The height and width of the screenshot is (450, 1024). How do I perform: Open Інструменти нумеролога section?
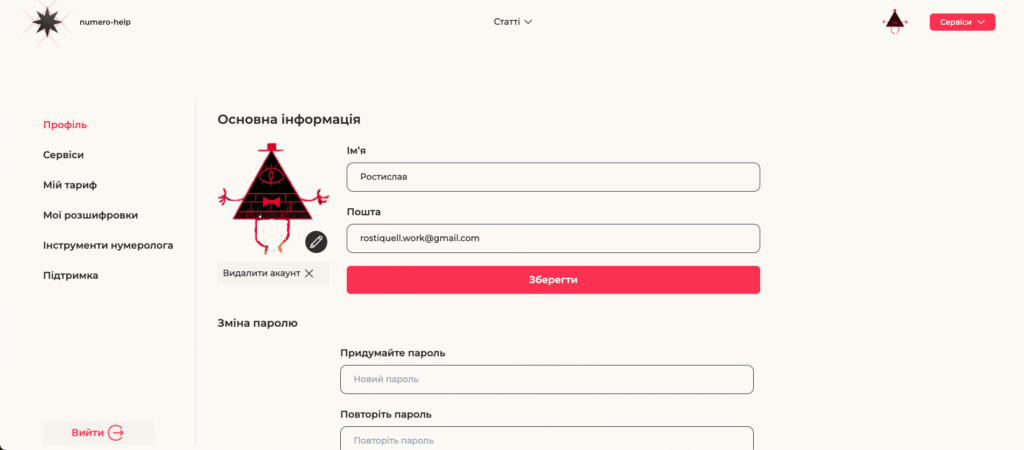(x=108, y=246)
